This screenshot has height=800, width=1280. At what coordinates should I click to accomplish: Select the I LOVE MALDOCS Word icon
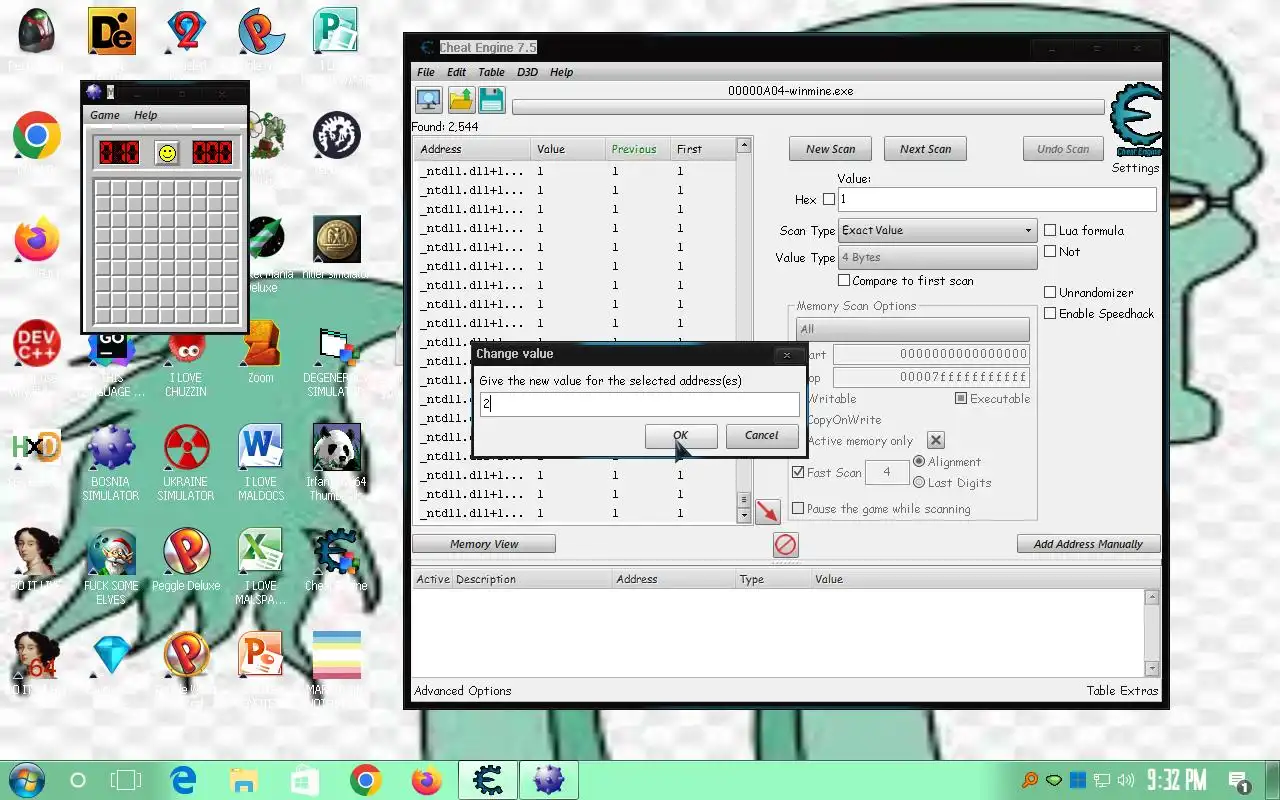coord(261,448)
